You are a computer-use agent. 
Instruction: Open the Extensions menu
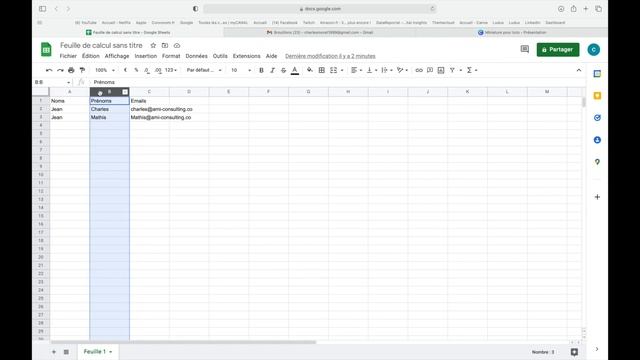(247, 56)
